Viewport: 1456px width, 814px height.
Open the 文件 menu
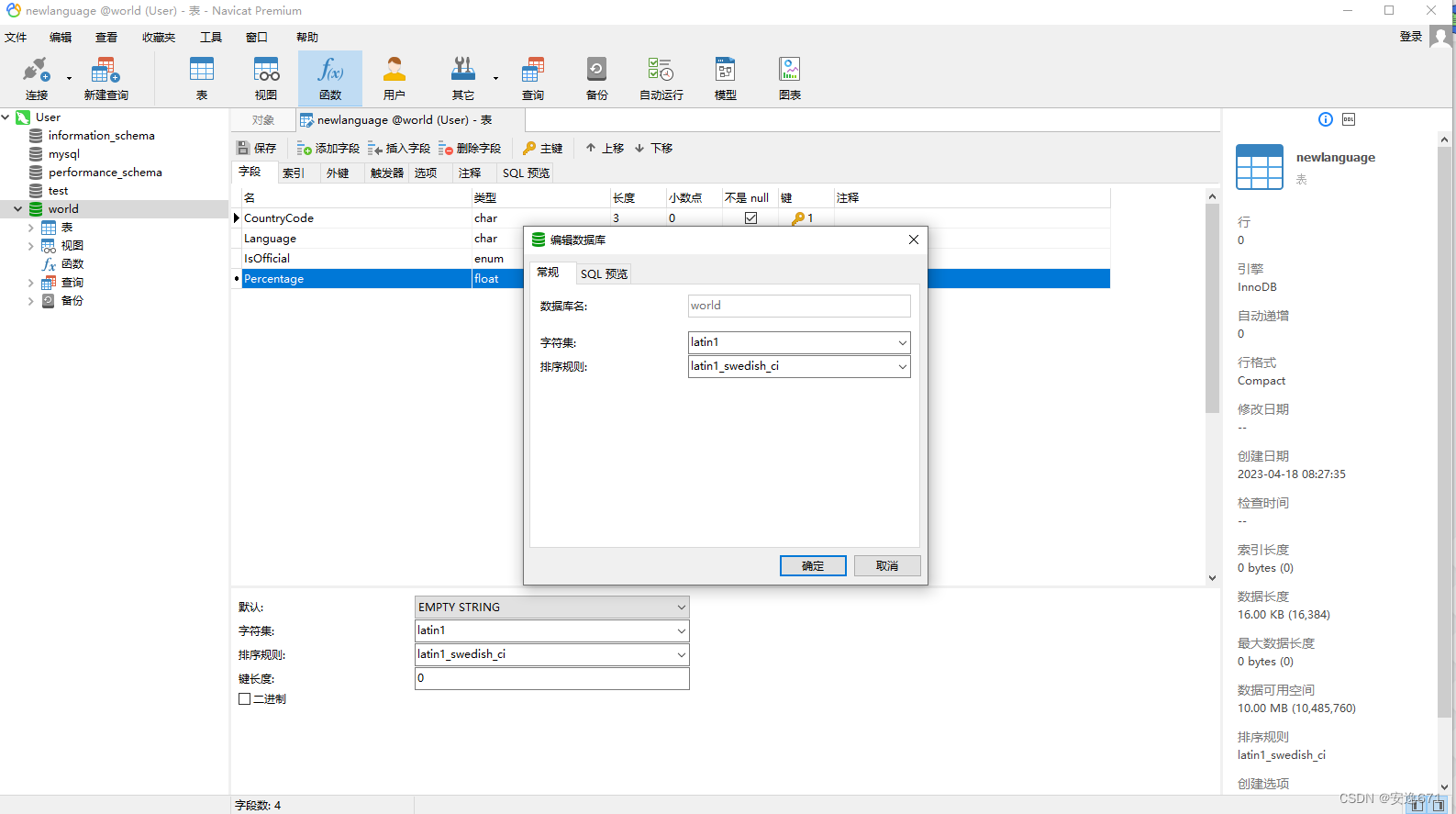point(16,38)
